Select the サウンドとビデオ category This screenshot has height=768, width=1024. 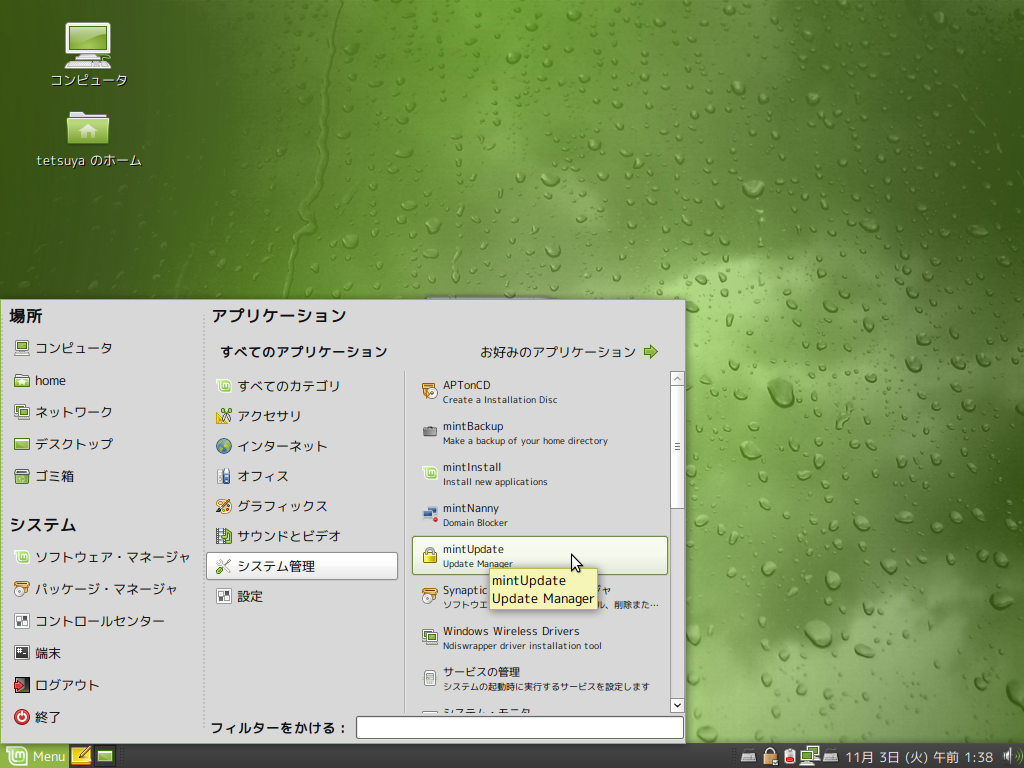(302, 536)
